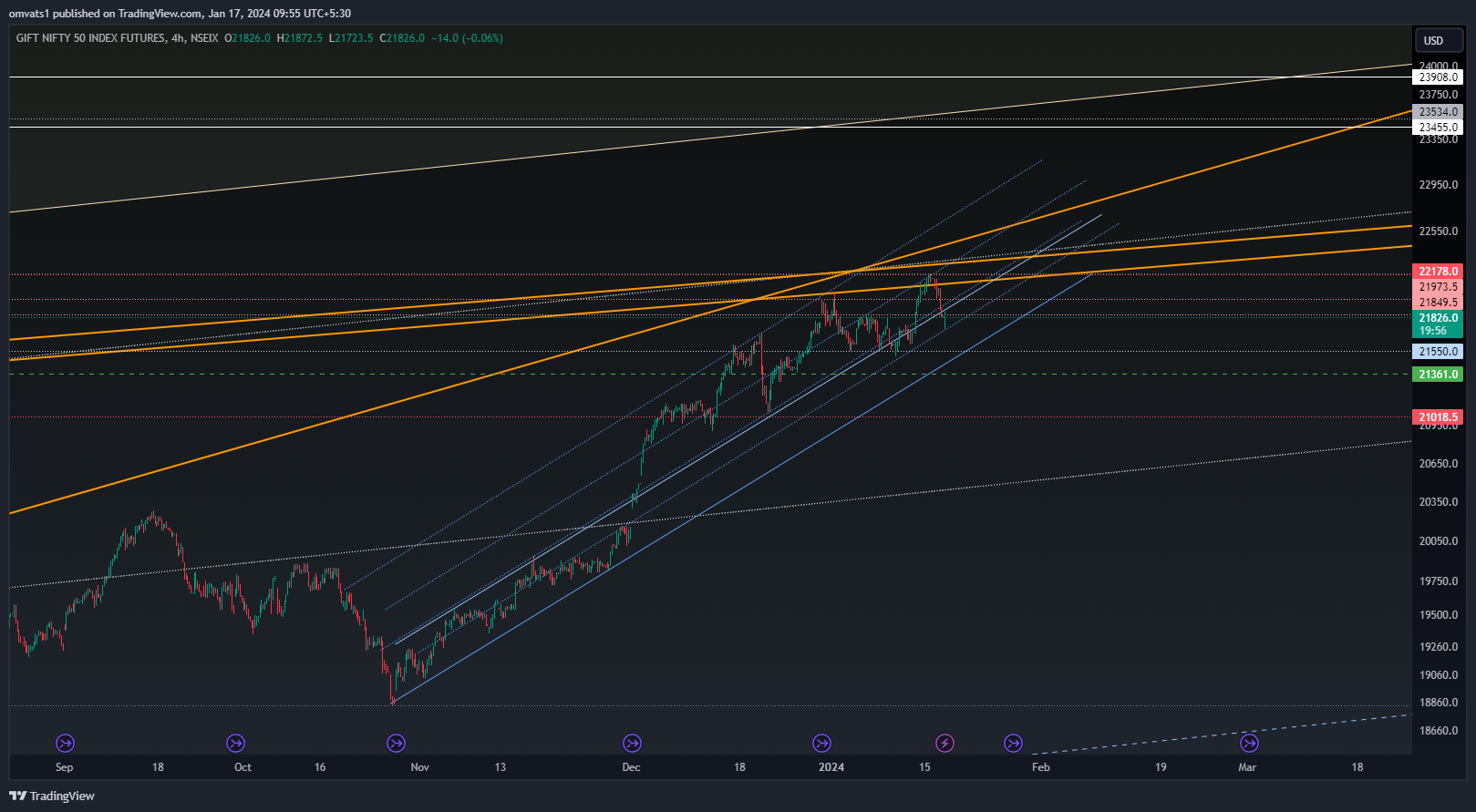Viewport: 1476px width, 812px height.
Task: Click the L21723.5 low value in legend
Action: click(x=351, y=38)
